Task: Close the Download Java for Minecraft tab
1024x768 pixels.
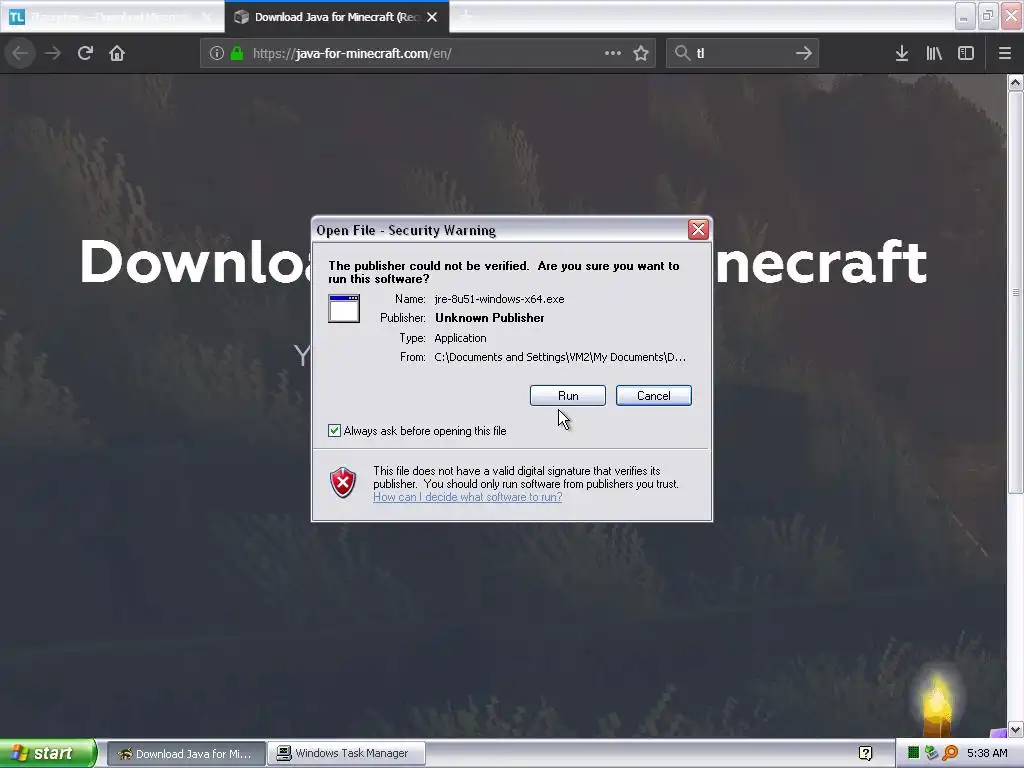Action: tap(432, 17)
